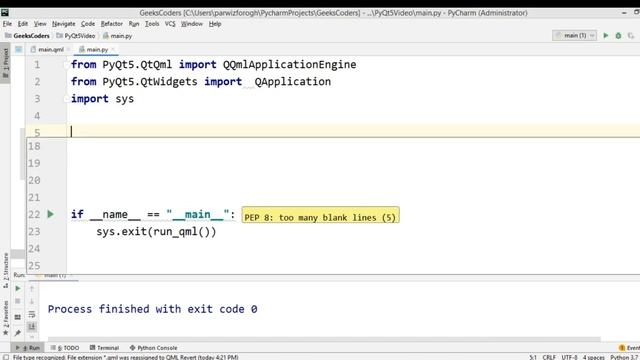
Task: Click the up-the-stack-trace arrow in Run panel
Action: (x=32, y=289)
